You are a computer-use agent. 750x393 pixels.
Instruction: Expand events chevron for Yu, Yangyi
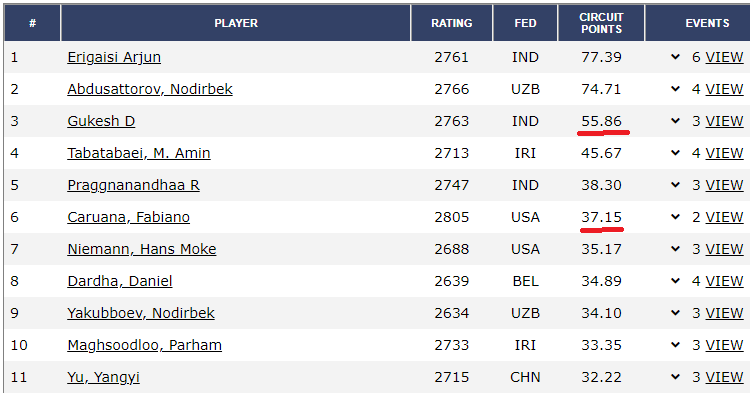(x=675, y=377)
